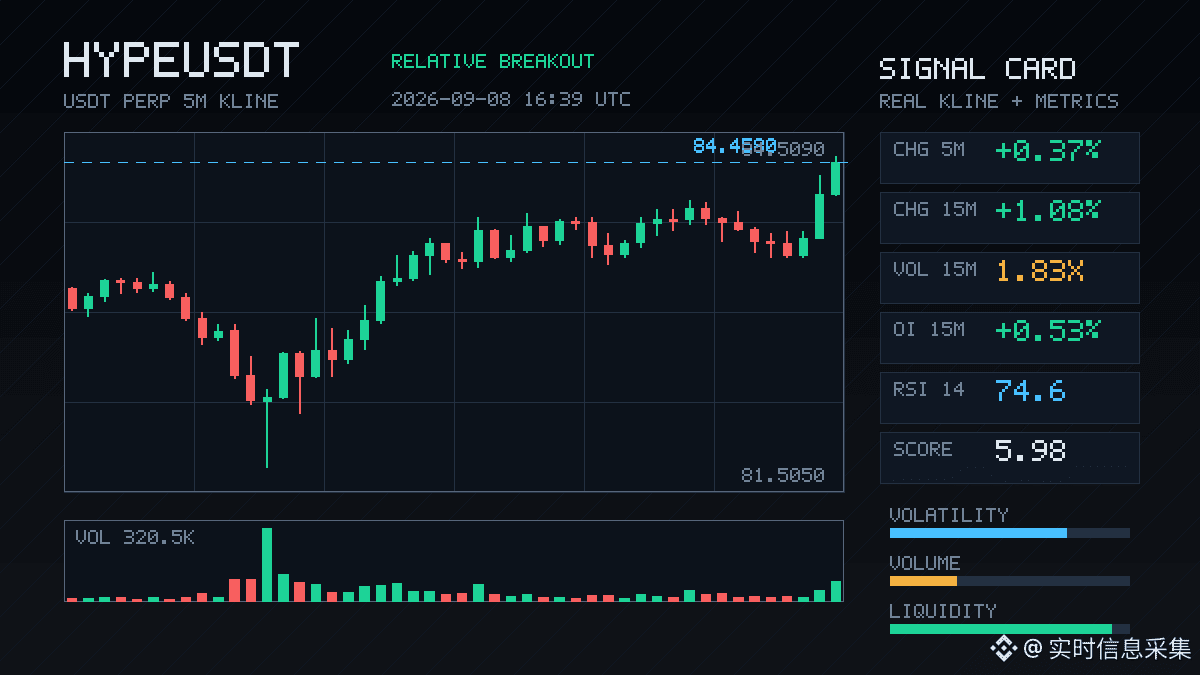Click the CHG 5M metric card
The image size is (1200, 675).
click(x=1009, y=157)
